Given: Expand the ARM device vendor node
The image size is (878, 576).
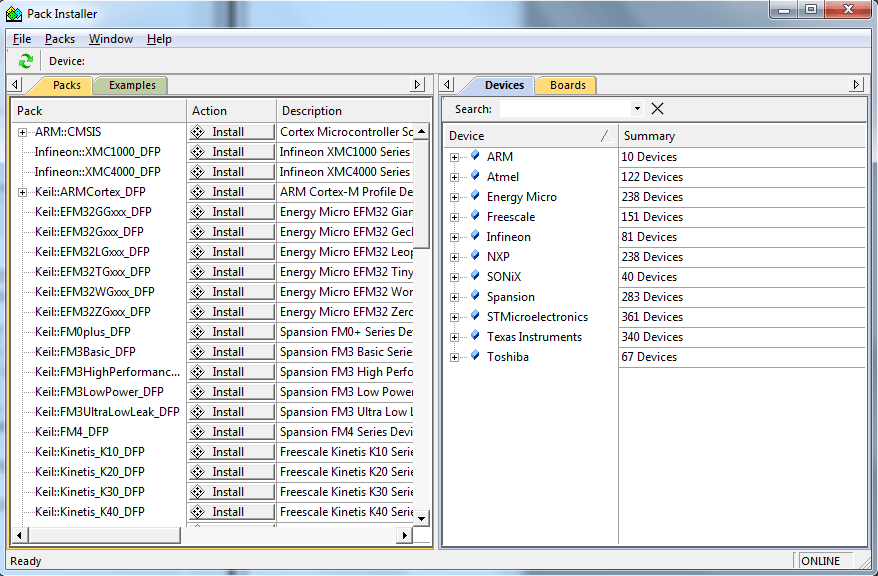Looking at the screenshot, I should pyautogui.click(x=455, y=157).
